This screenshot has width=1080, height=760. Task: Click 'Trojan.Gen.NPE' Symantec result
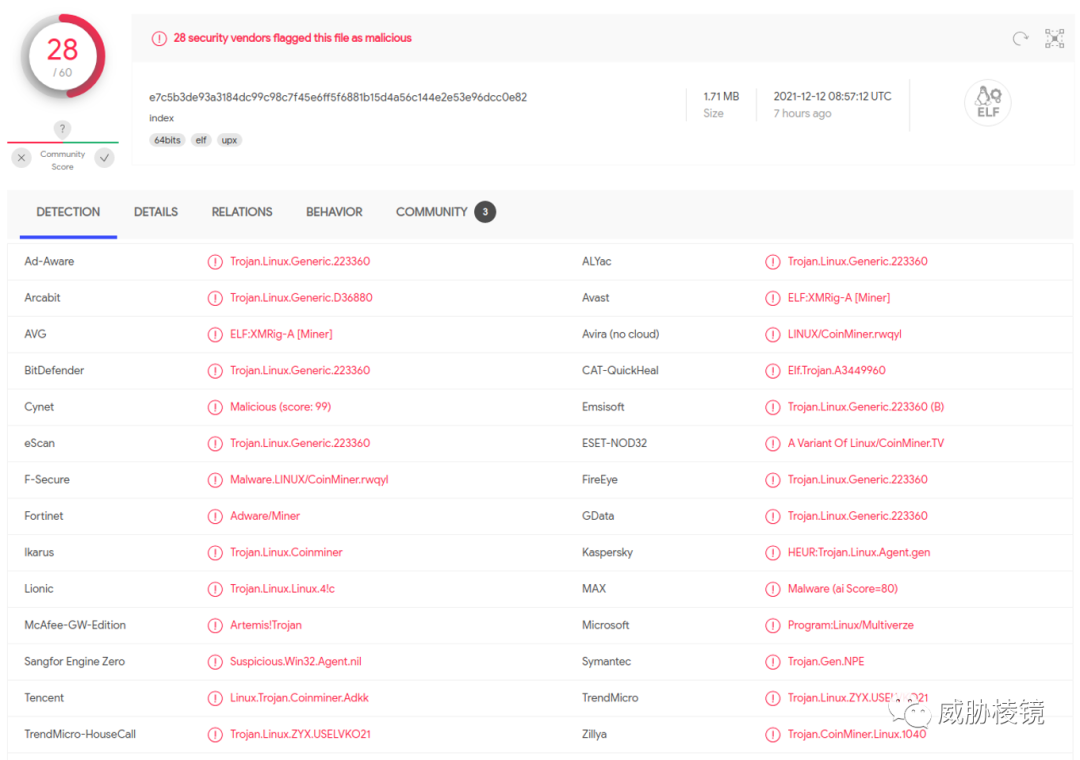826,661
